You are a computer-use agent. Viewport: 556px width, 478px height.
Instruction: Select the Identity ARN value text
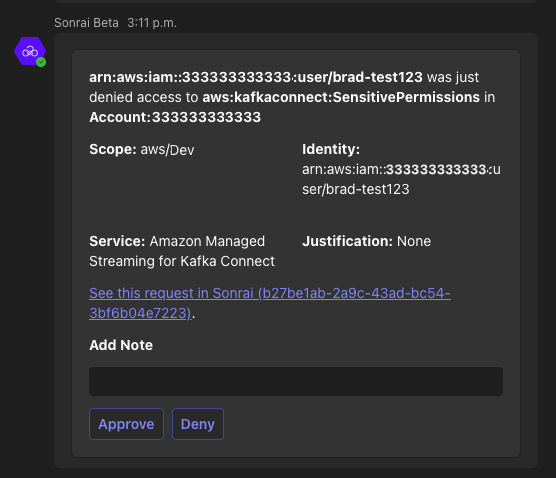(x=401, y=179)
